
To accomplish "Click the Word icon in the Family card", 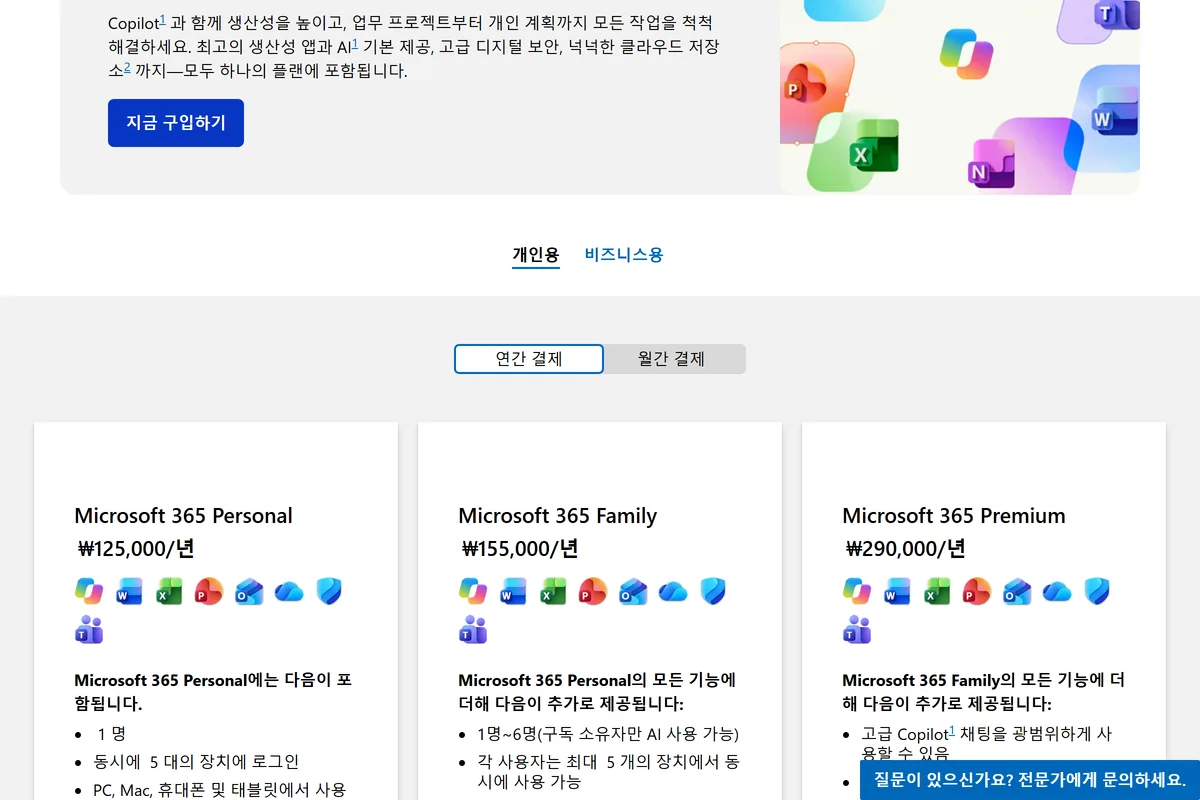I will [513, 591].
